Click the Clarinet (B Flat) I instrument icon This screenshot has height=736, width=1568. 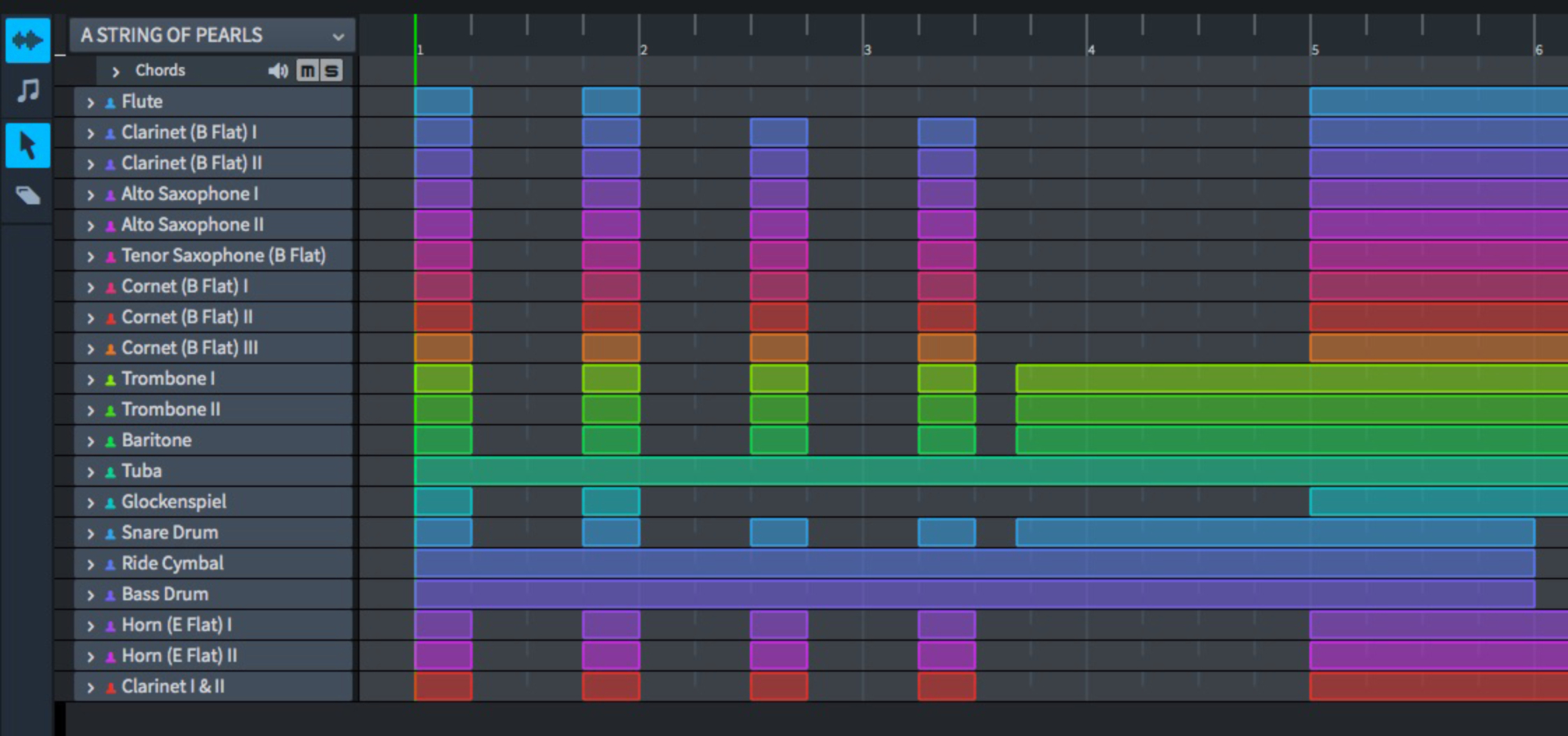pyautogui.click(x=110, y=134)
